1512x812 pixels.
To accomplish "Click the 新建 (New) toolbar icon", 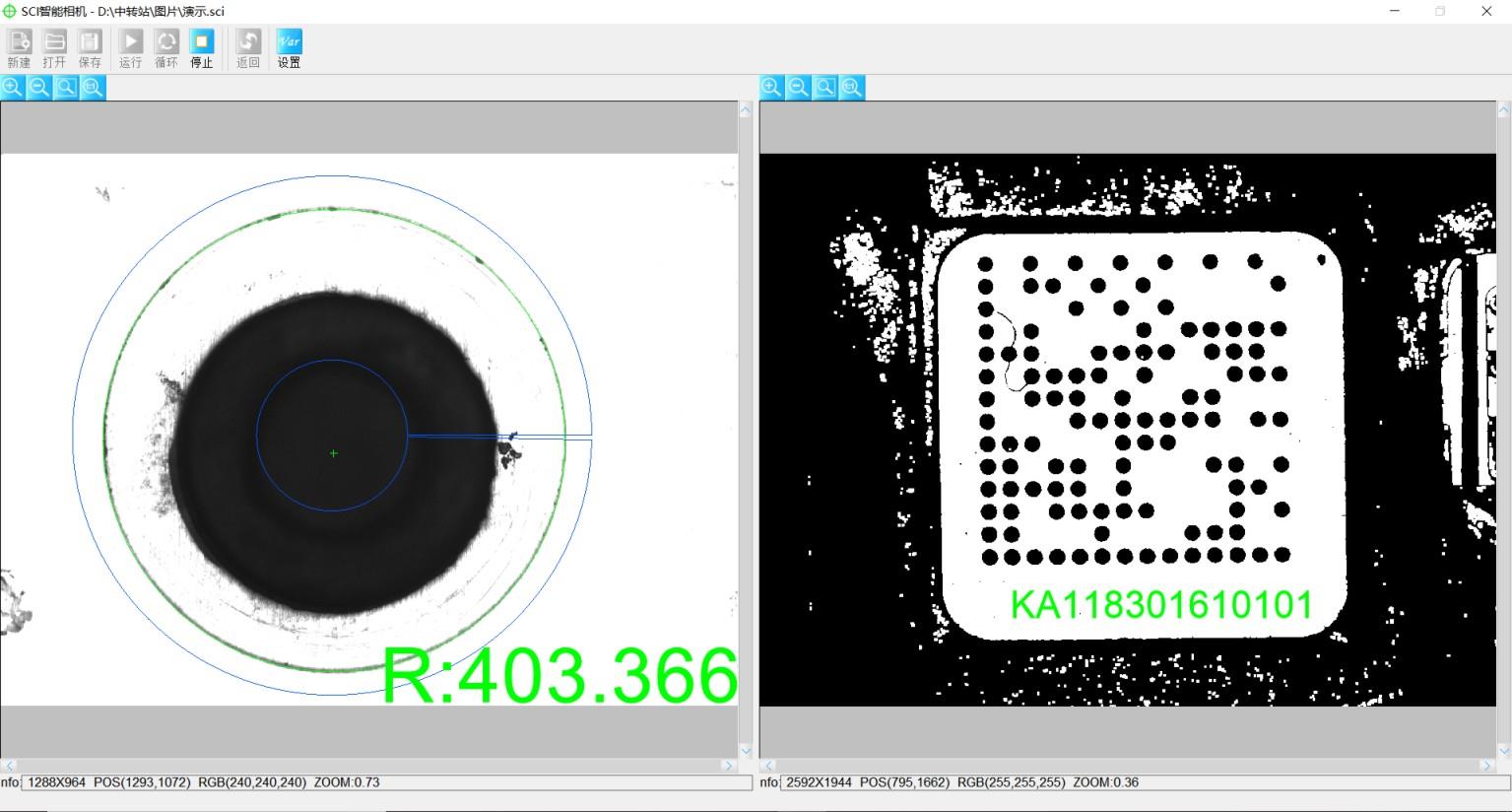I will coord(20,47).
